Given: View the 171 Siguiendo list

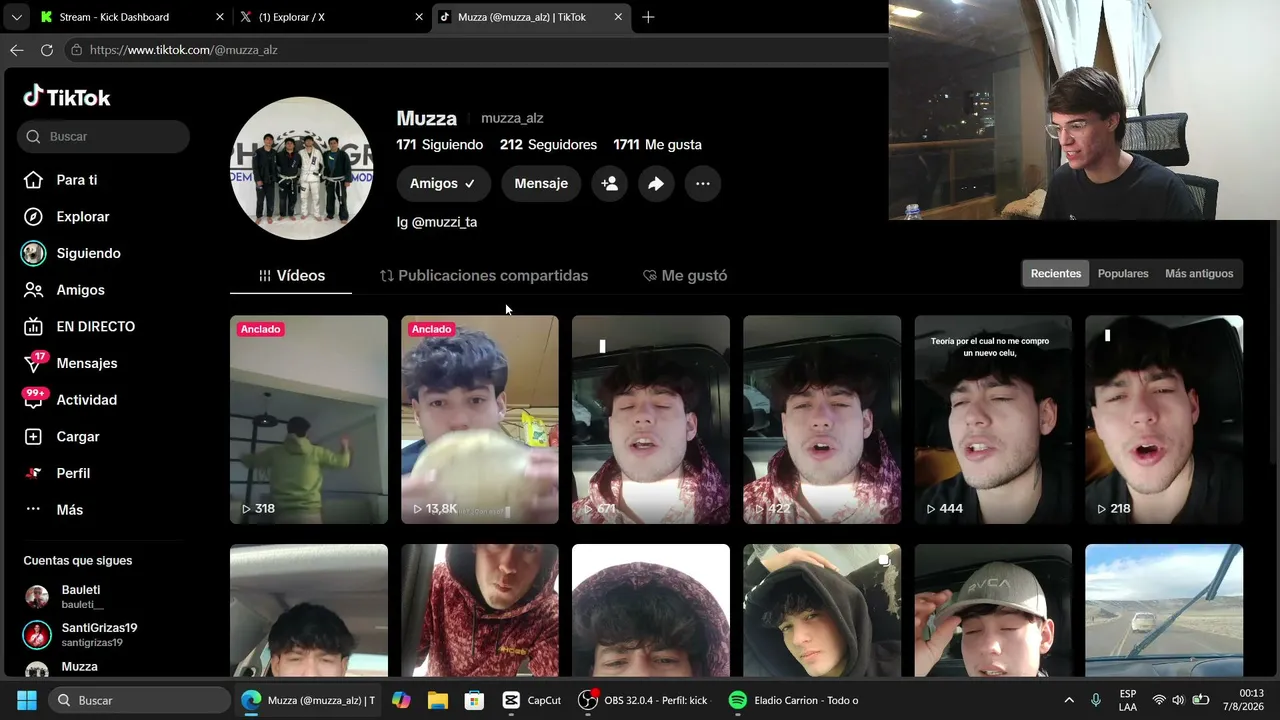Looking at the screenshot, I should point(440,145).
